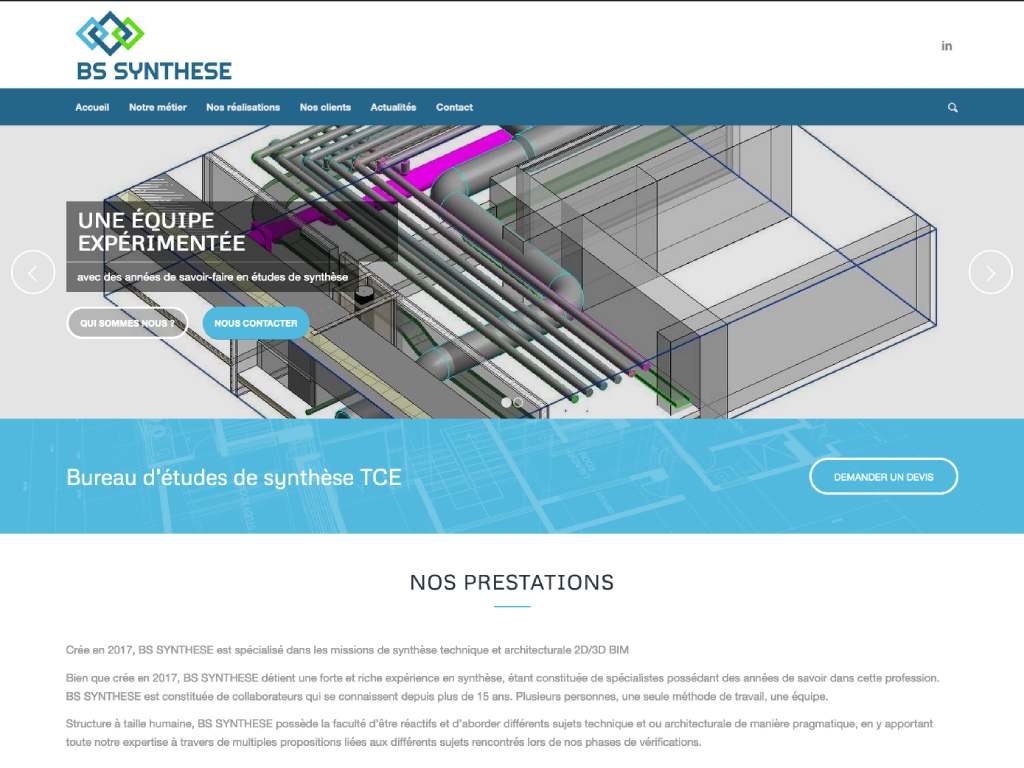Visit the Nos clients section
The image size is (1024, 768).
tap(325, 107)
